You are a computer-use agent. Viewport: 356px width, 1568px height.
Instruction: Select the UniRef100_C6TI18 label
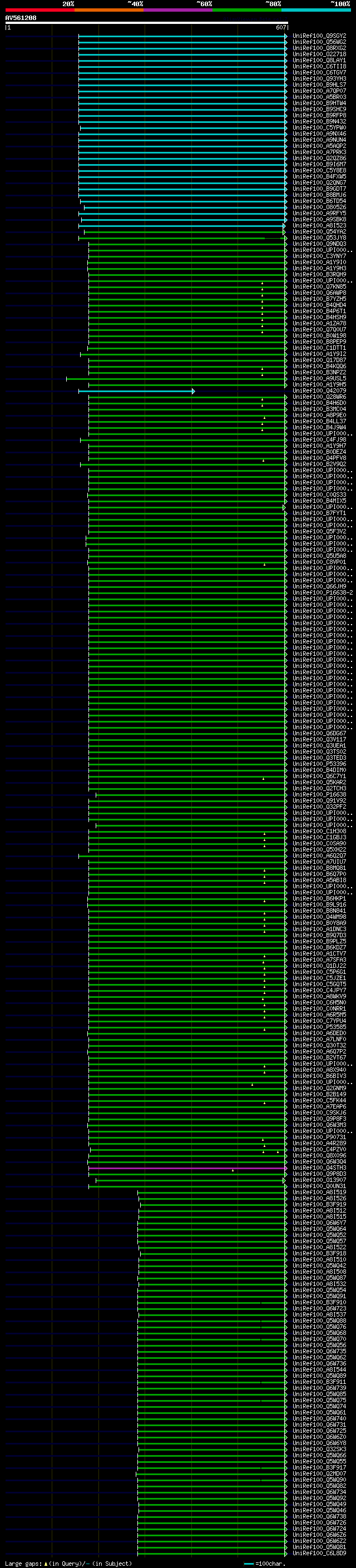coord(319,66)
